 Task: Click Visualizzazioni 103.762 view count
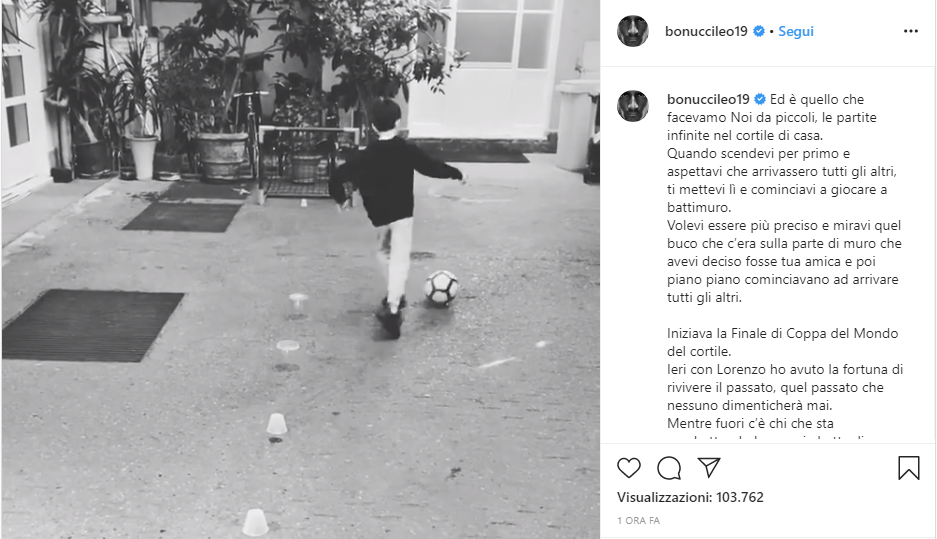(x=690, y=497)
